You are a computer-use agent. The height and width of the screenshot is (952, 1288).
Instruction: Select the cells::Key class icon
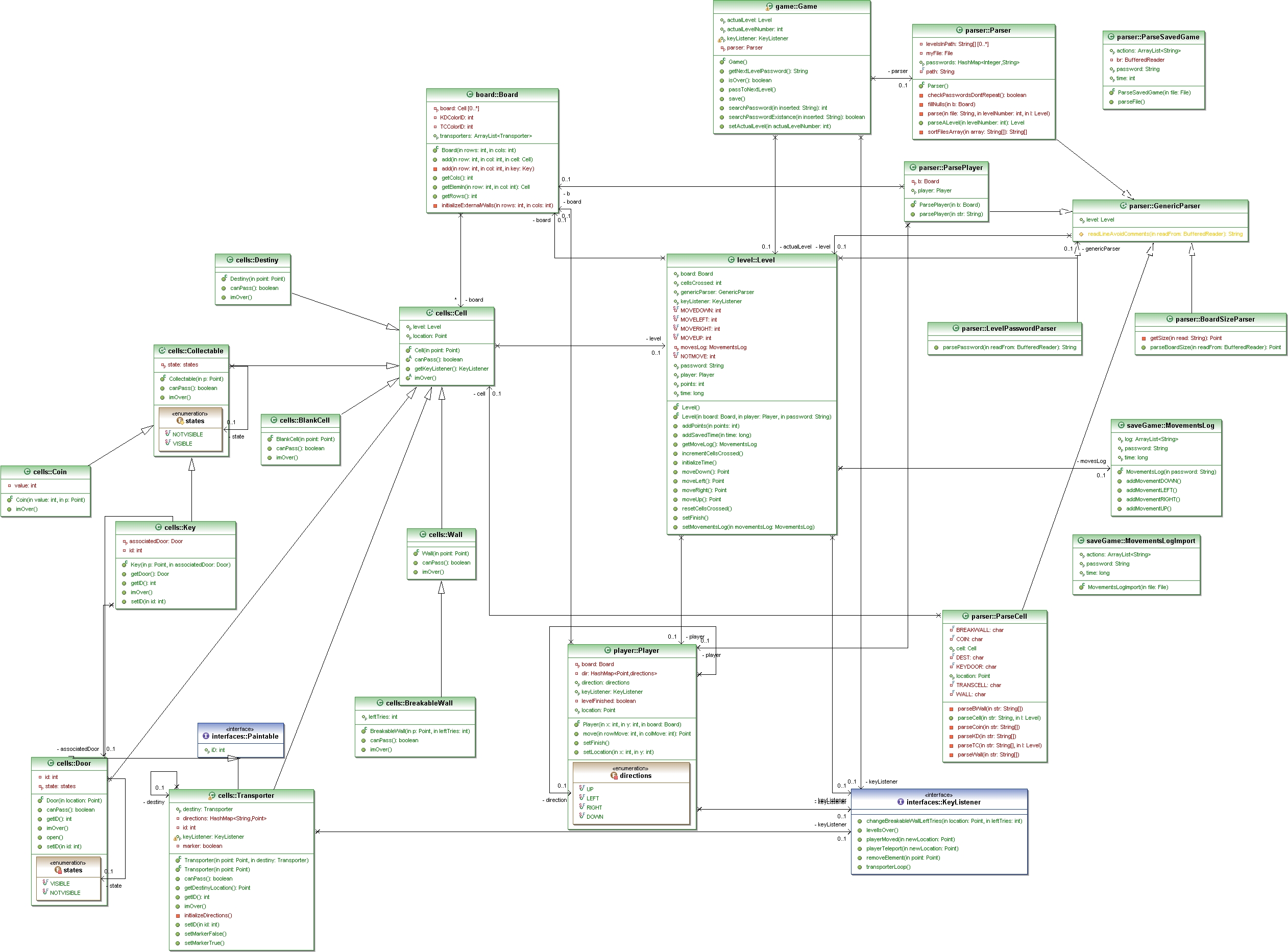pyautogui.click(x=158, y=527)
